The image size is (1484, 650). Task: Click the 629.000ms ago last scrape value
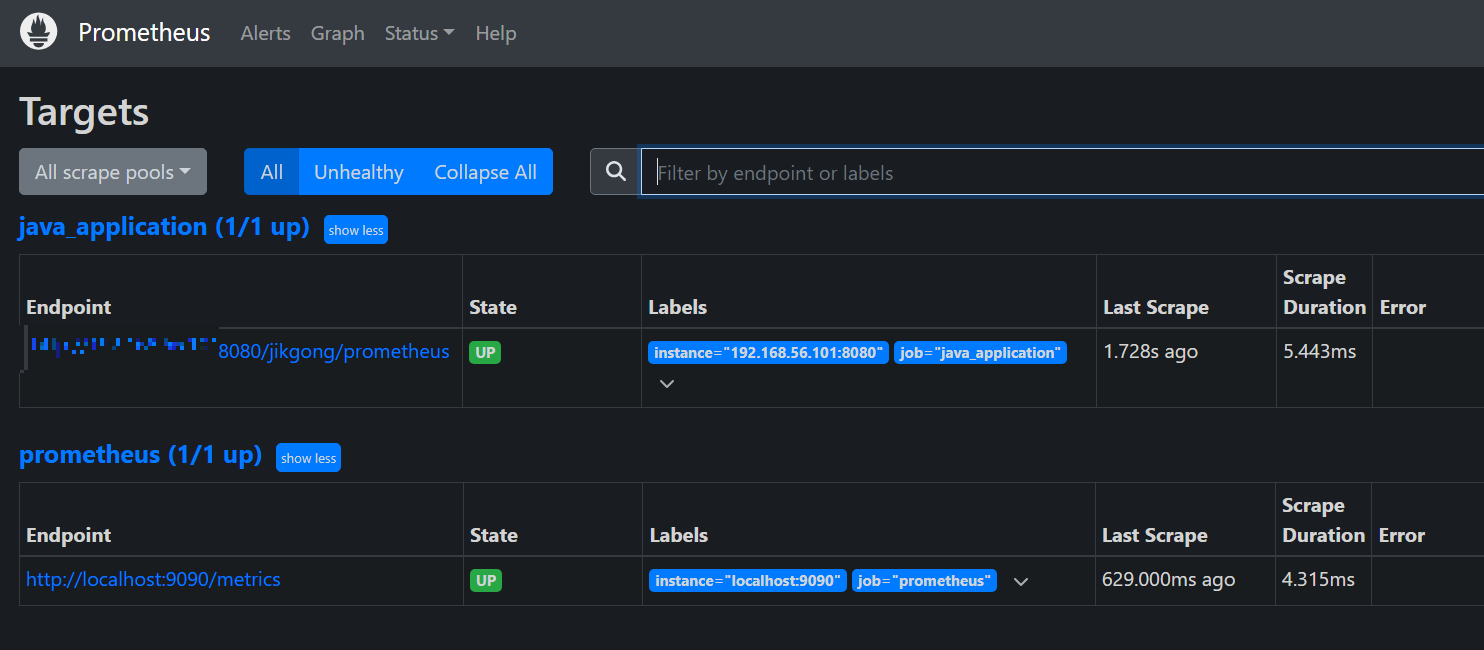click(x=1168, y=580)
